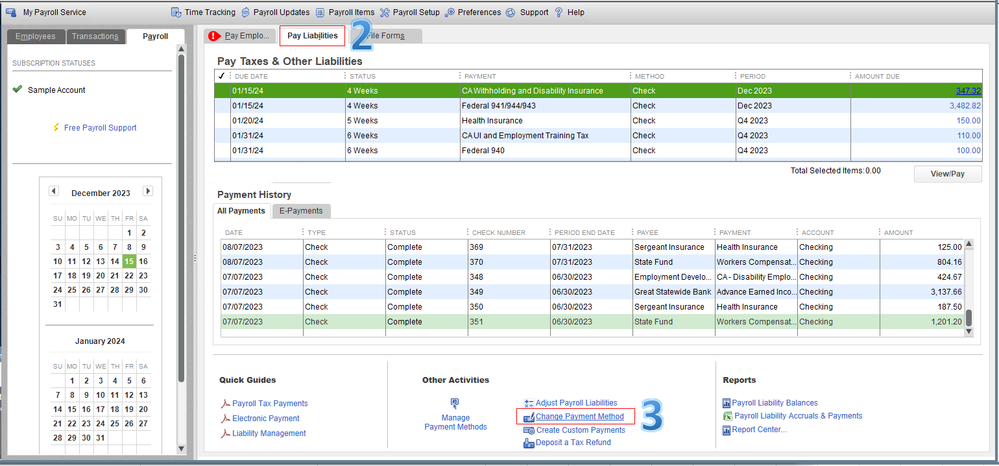Tick the checkbox for the Health Insurance liability
999x466 pixels.
coord(224,120)
